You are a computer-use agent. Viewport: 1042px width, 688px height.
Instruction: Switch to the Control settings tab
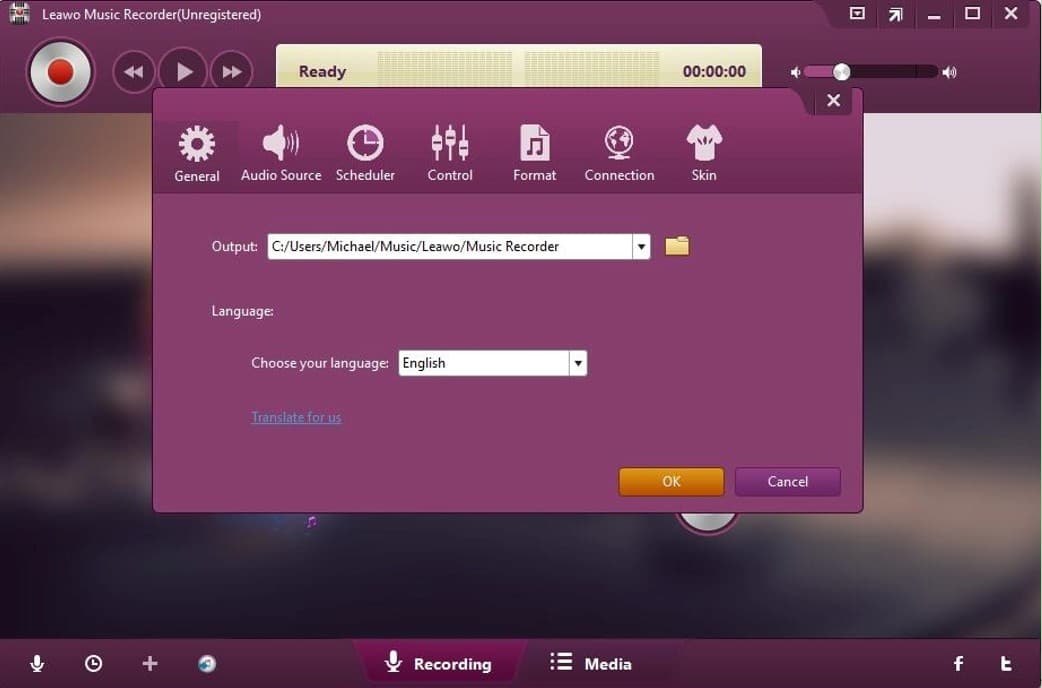pos(450,154)
